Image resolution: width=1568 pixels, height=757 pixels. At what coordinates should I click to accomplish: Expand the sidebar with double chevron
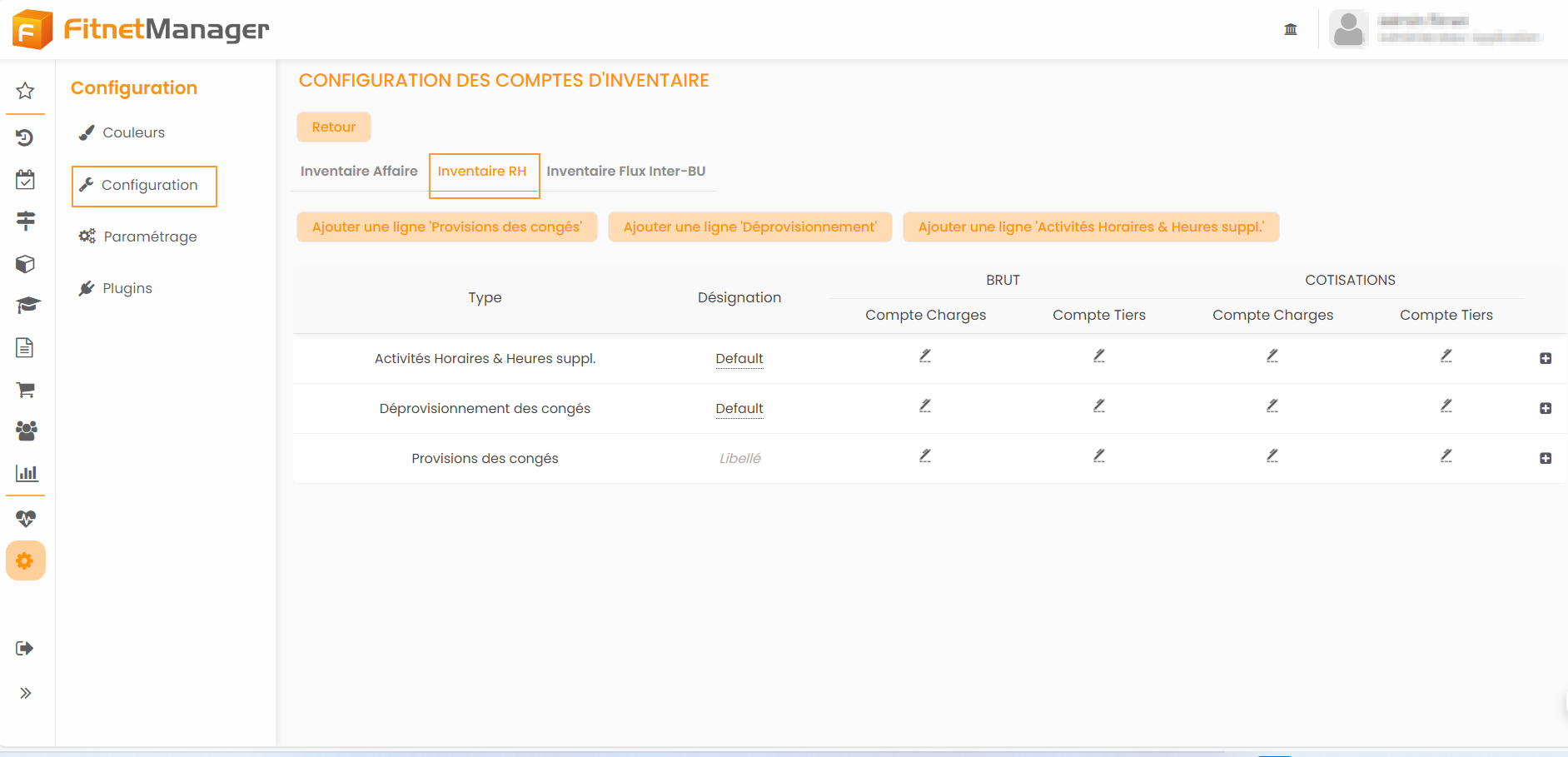(26, 693)
